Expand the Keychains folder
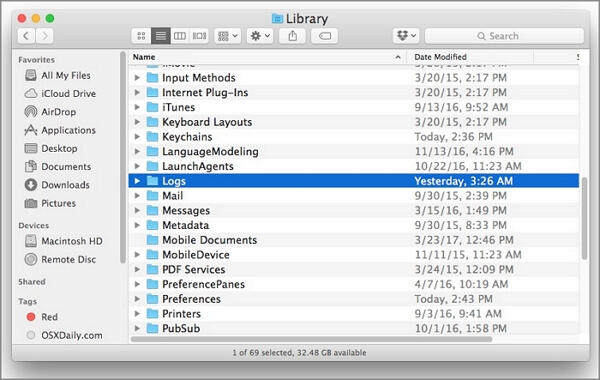The image size is (600, 380). (137, 137)
